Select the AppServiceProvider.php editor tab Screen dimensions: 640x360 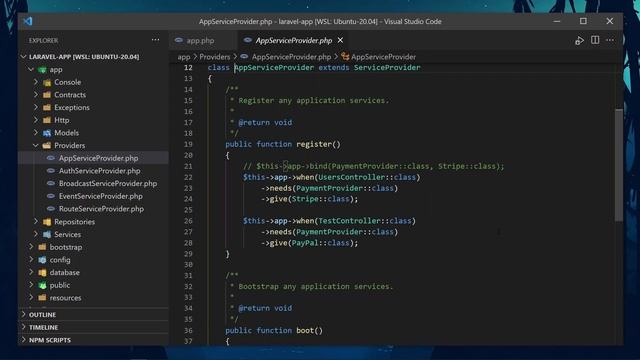tap(293, 40)
